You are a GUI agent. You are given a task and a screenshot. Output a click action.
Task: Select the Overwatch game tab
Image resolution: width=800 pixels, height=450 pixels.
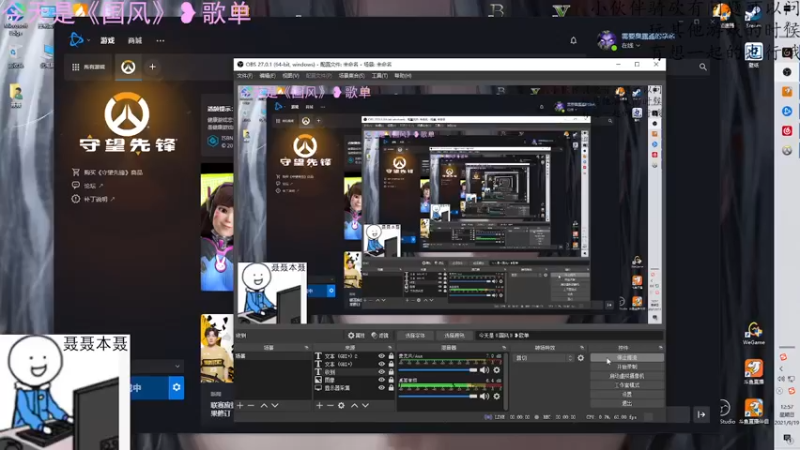(x=128, y=67)
